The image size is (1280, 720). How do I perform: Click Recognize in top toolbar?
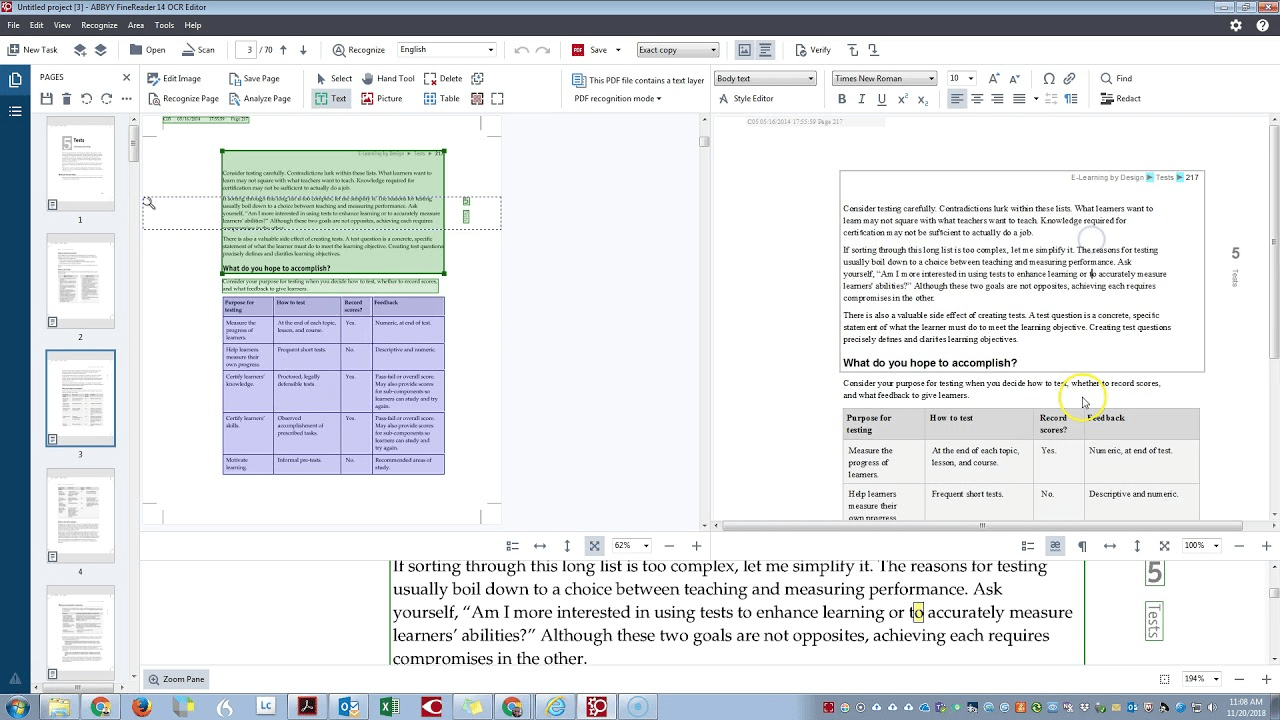pos(358,50)
